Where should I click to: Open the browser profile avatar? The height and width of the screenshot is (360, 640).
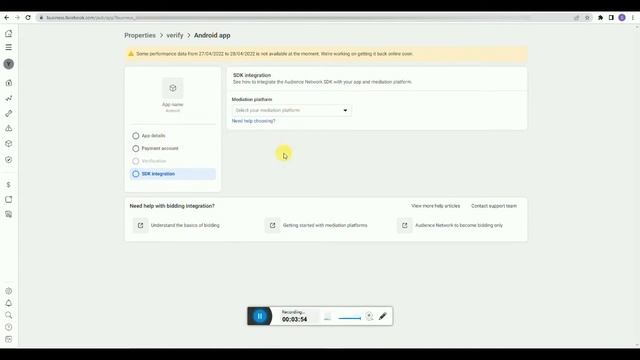[622, 18]
